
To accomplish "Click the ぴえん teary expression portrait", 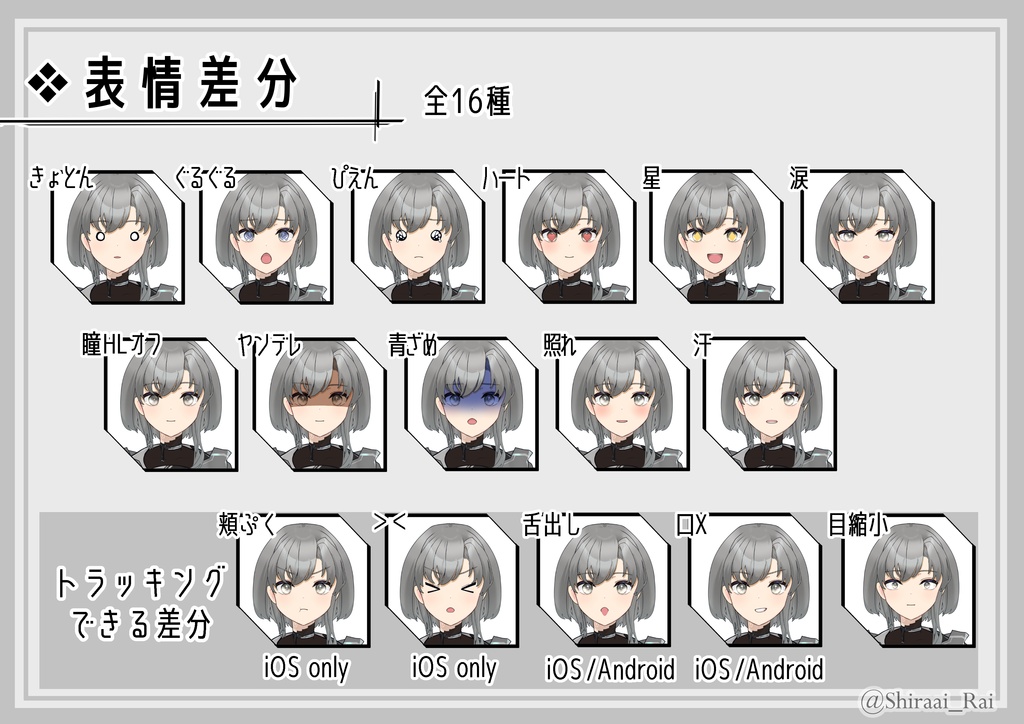I will tap(418, 237).
